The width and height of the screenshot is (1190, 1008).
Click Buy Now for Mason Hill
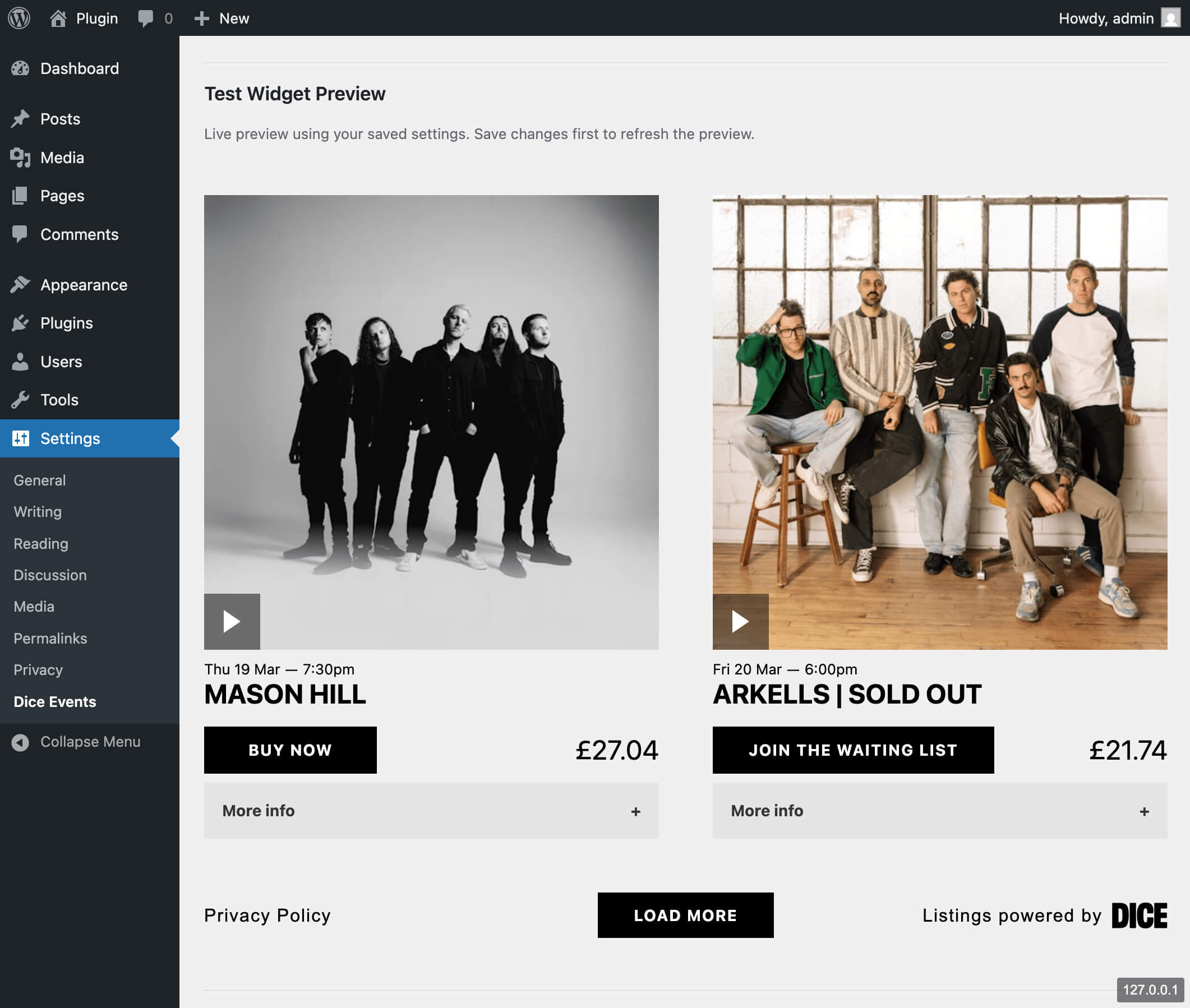click(x=290, y=750)
